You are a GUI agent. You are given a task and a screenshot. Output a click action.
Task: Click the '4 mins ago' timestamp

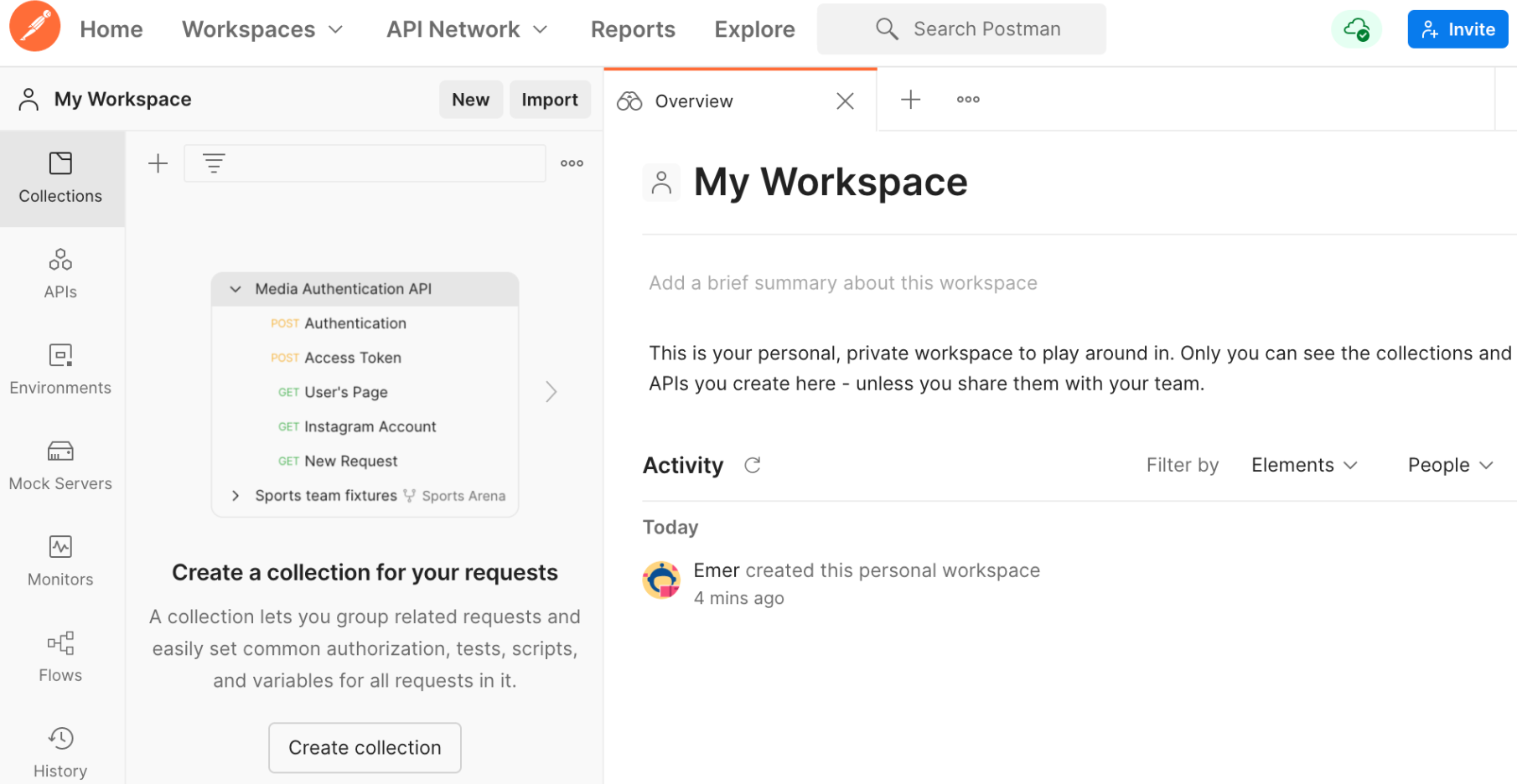tap(738, 598)
